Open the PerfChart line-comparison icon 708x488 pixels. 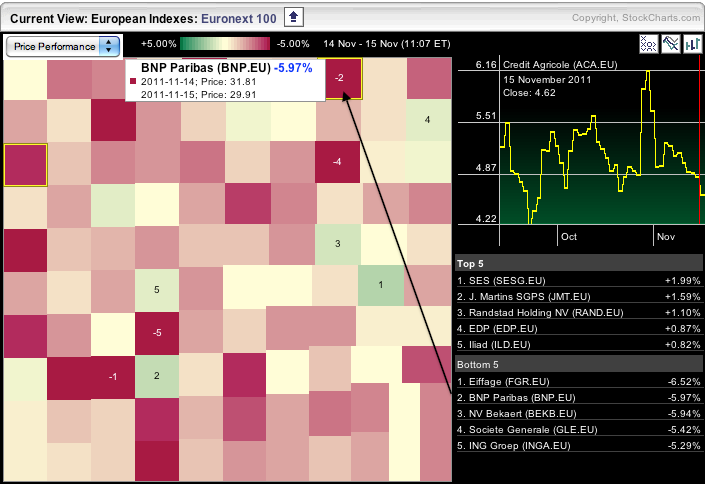coord(671,44)
